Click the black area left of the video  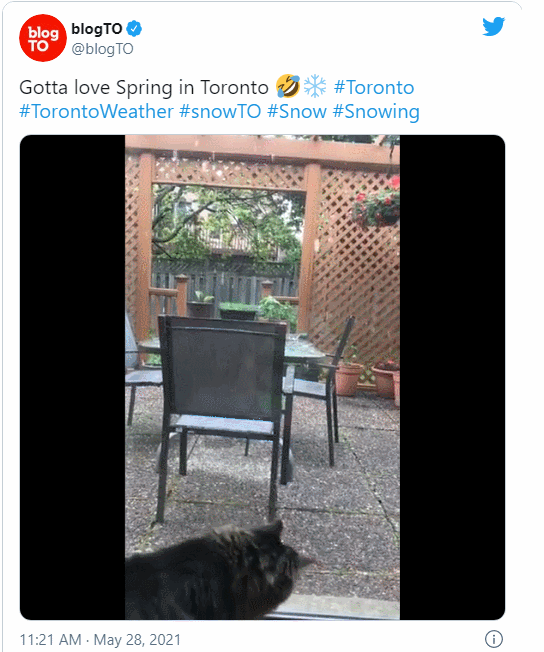tap(72, 377)
